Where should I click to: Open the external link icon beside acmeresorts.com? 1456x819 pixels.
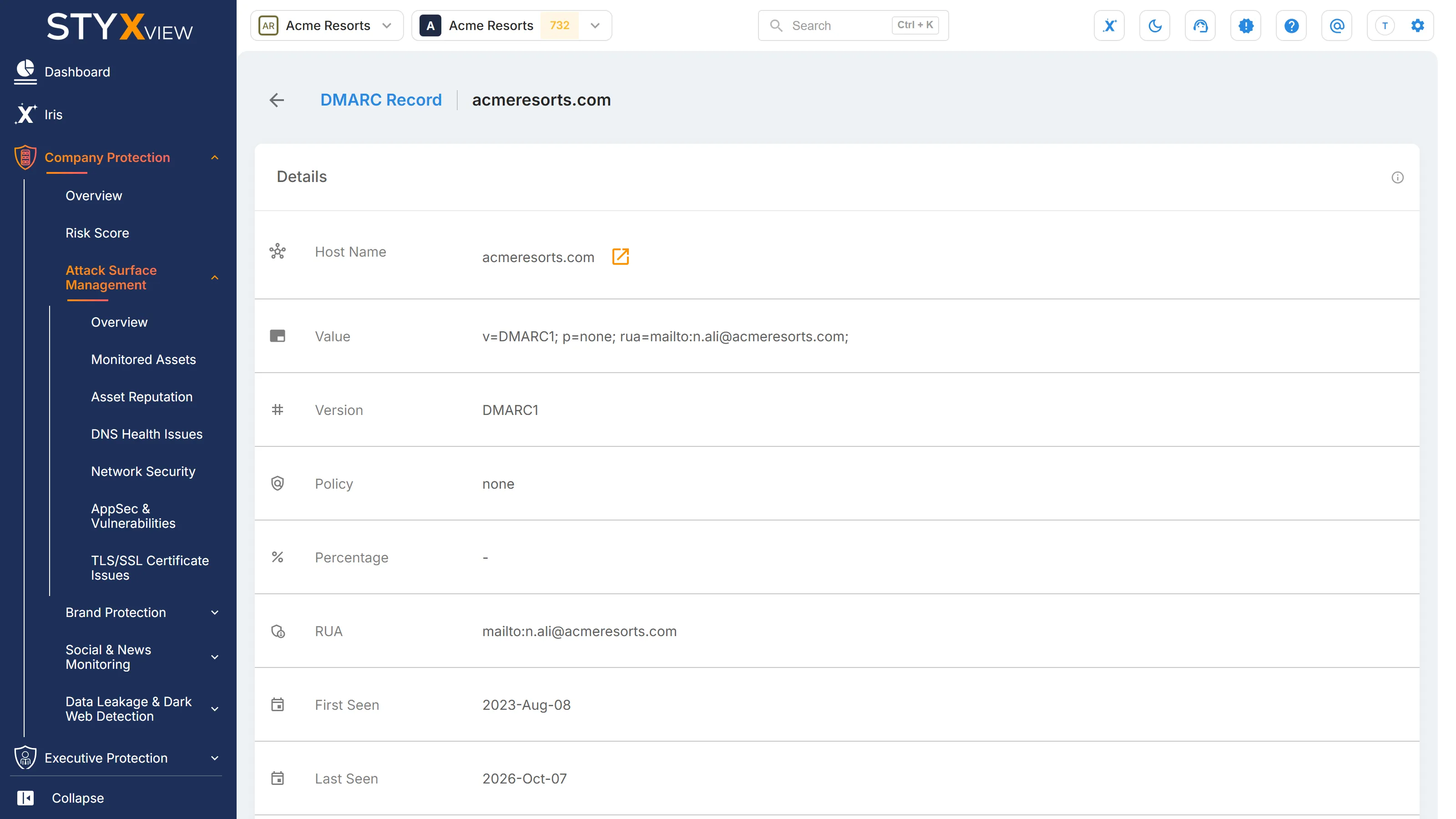tap(620, 257)
